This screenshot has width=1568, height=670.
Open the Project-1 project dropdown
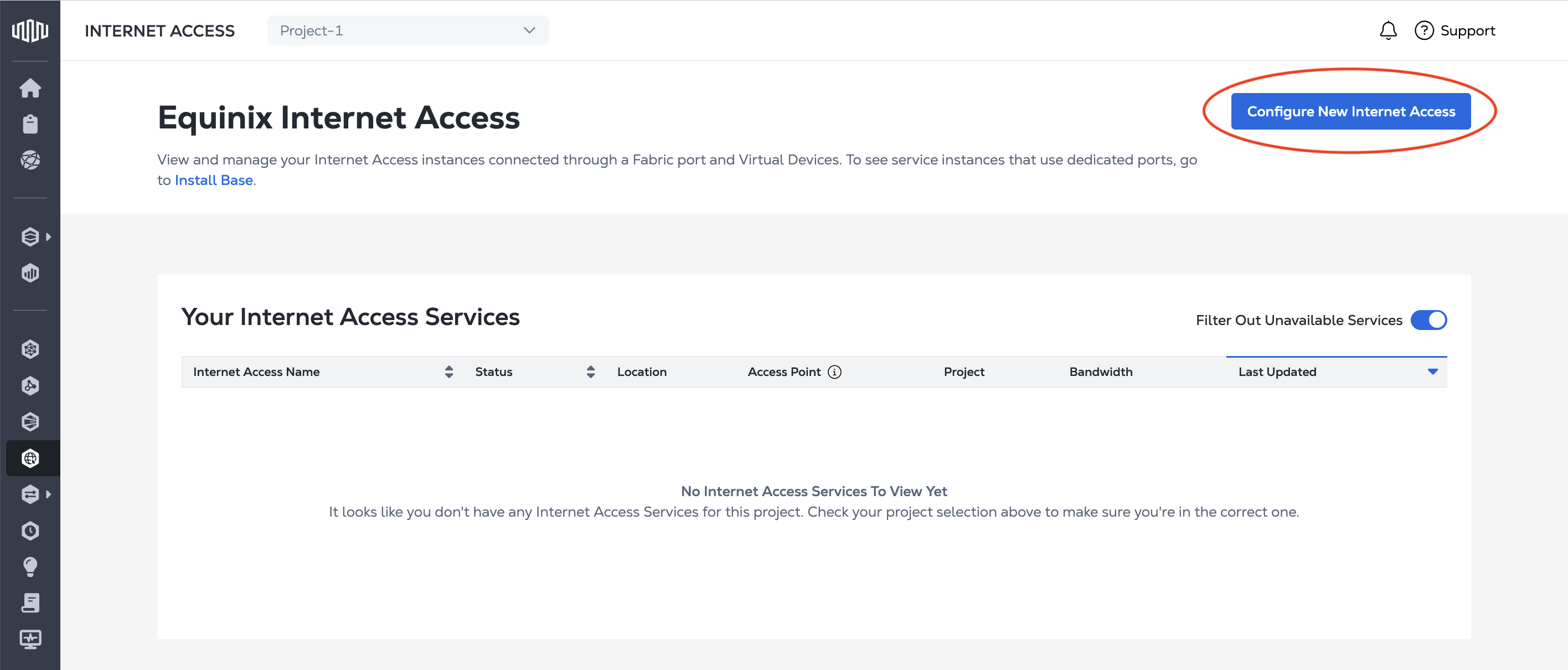pos(407,30)
